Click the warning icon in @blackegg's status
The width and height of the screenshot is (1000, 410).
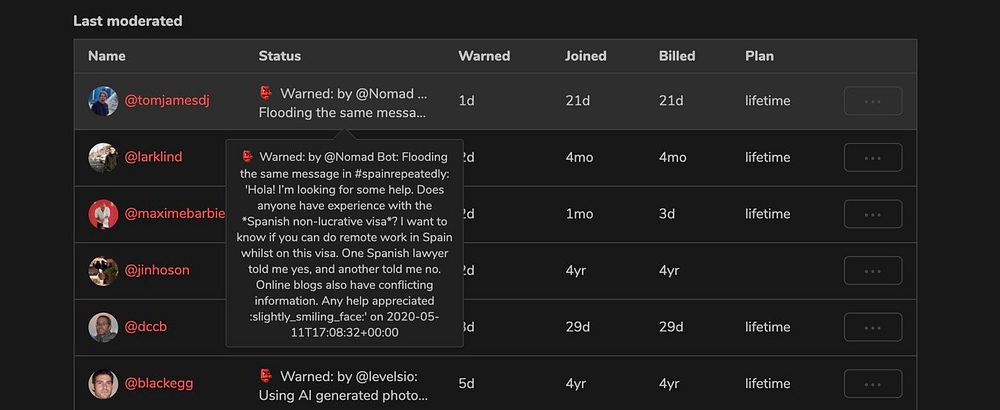point(266,376)
